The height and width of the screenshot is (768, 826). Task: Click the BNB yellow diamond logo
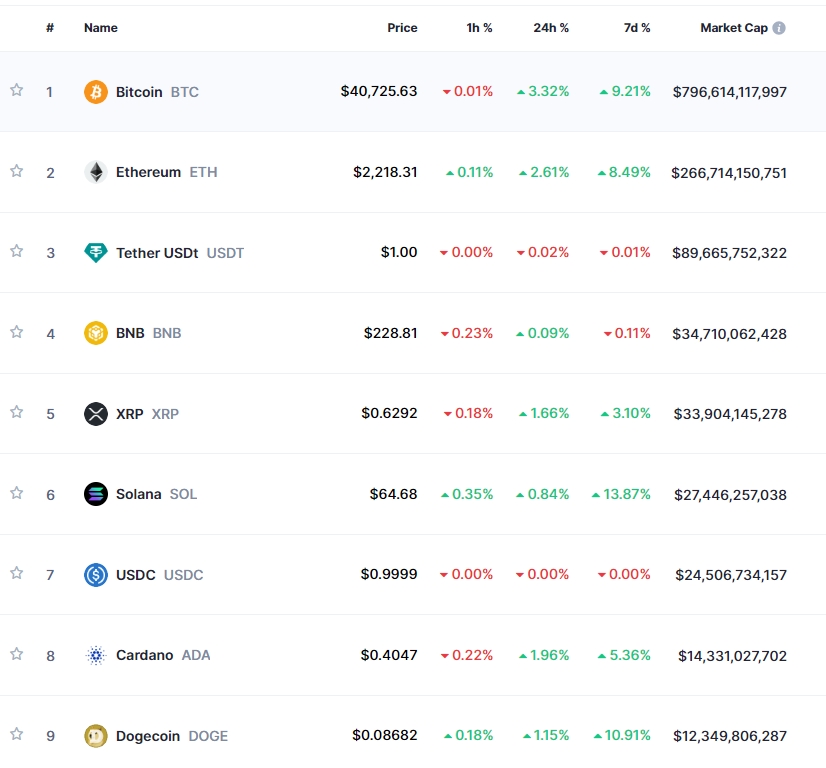coord(95,332)
